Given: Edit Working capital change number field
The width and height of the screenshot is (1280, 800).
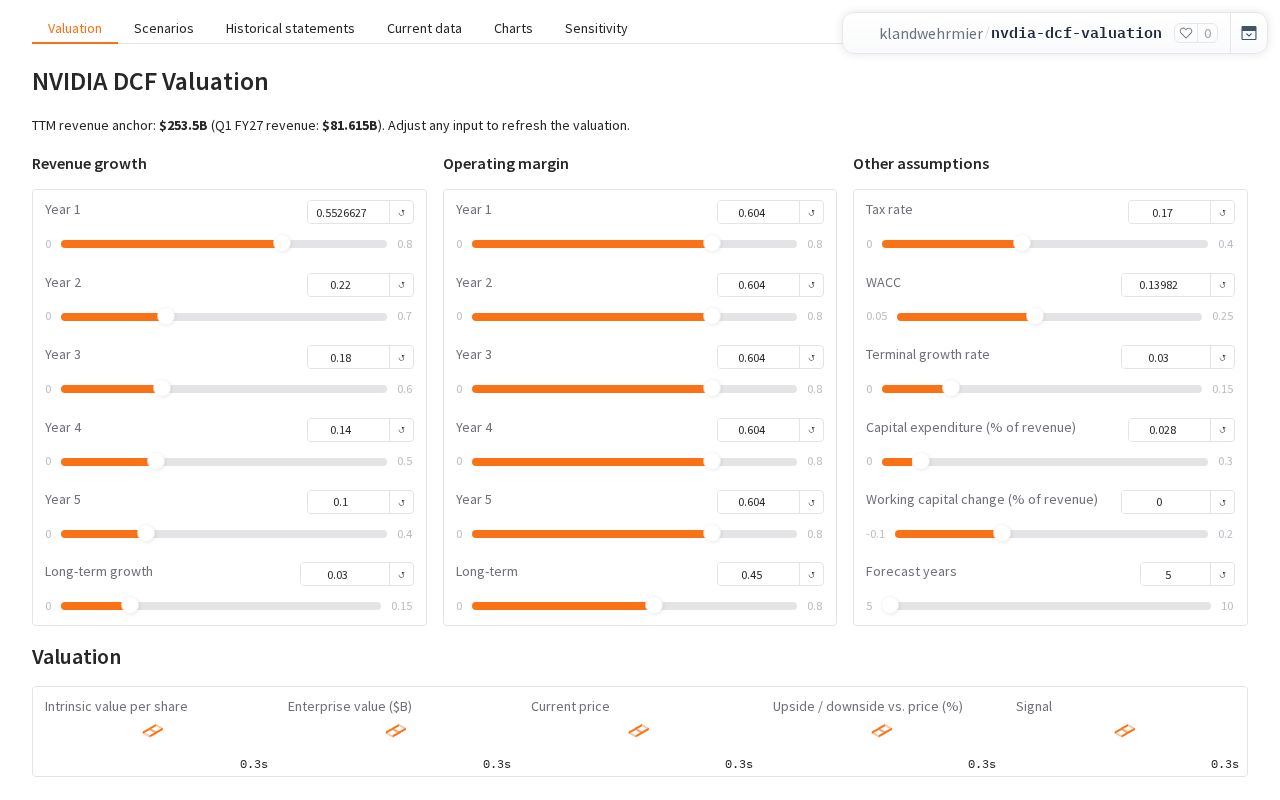Looking at the screenshot, I should click(x=1166, y=502).
